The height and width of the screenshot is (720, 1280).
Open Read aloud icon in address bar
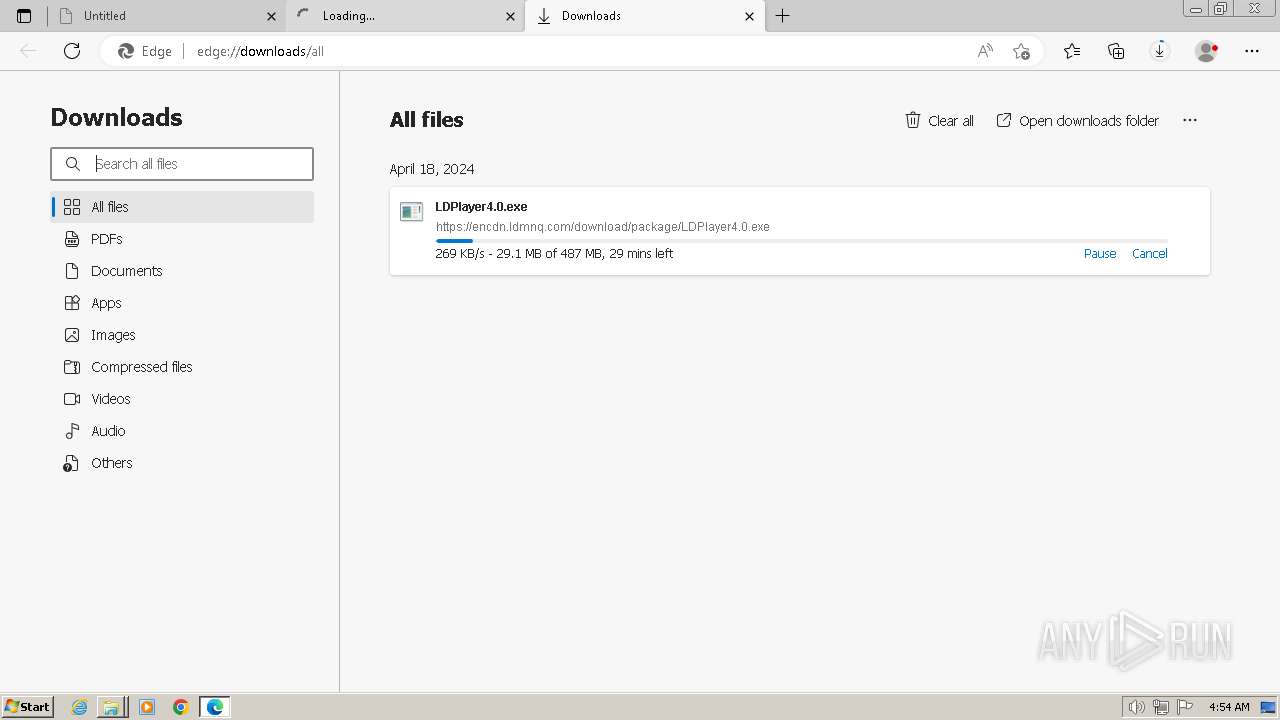coord(985,51)
